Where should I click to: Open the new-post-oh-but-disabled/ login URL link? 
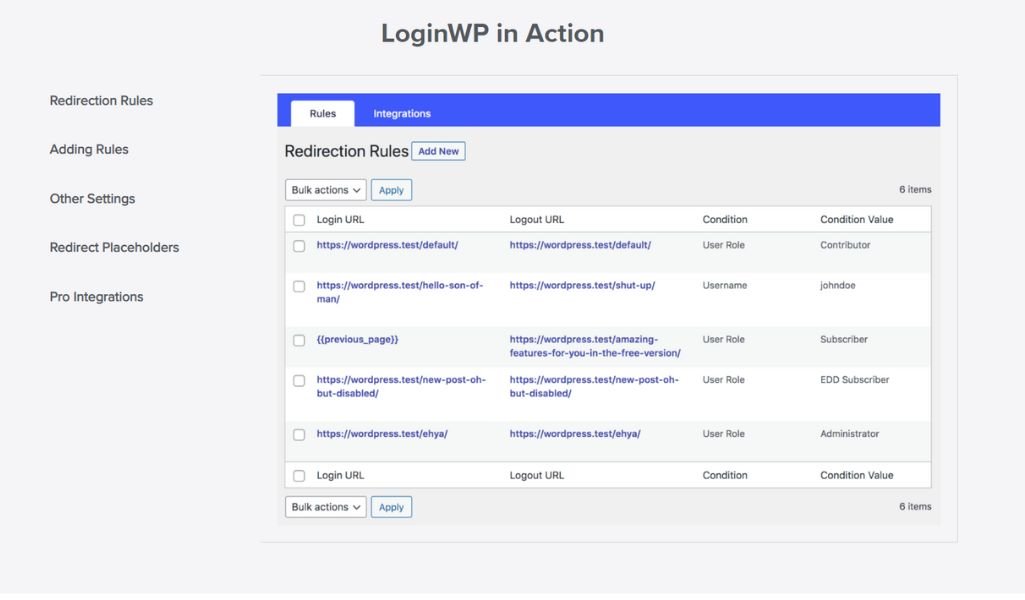[x=401, y=386]
